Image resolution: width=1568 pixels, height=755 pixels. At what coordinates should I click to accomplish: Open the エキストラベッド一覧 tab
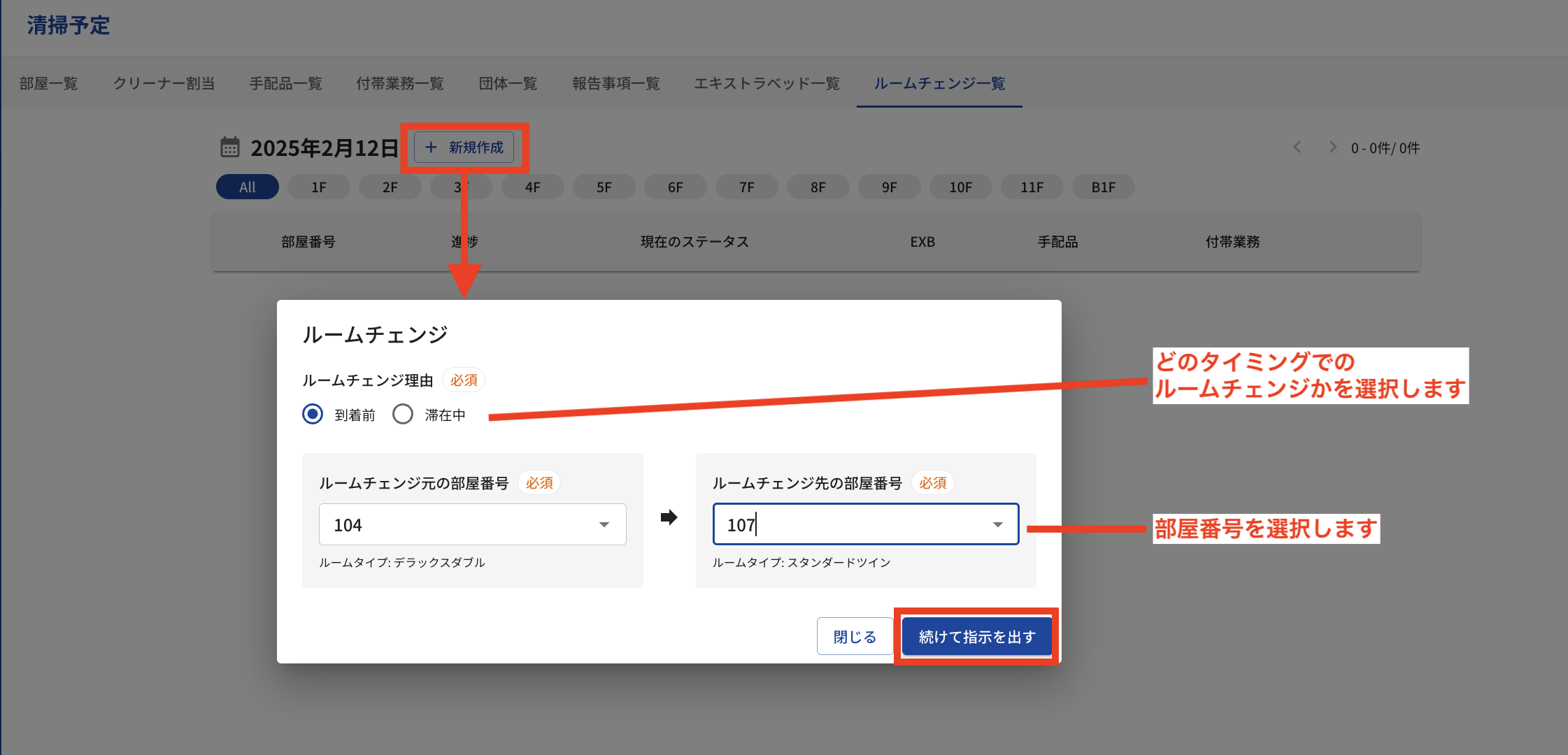point(767,84)
